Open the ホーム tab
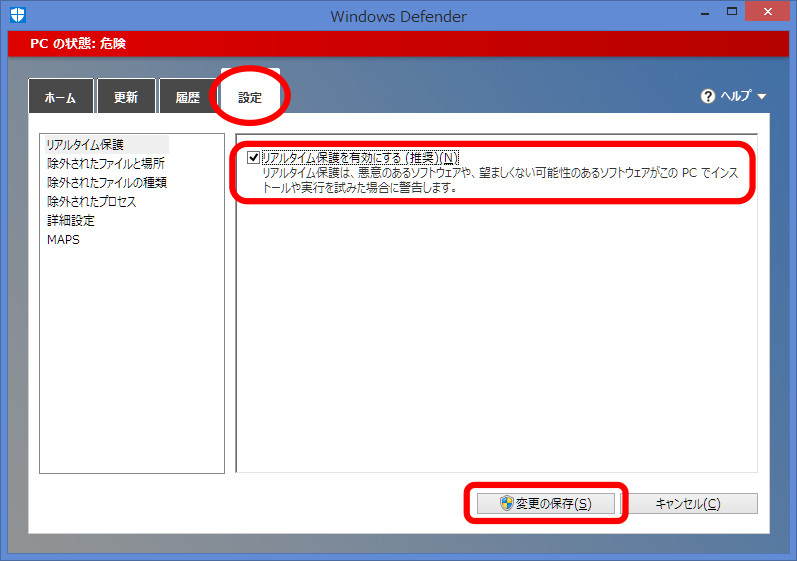 tap(61, 96)
